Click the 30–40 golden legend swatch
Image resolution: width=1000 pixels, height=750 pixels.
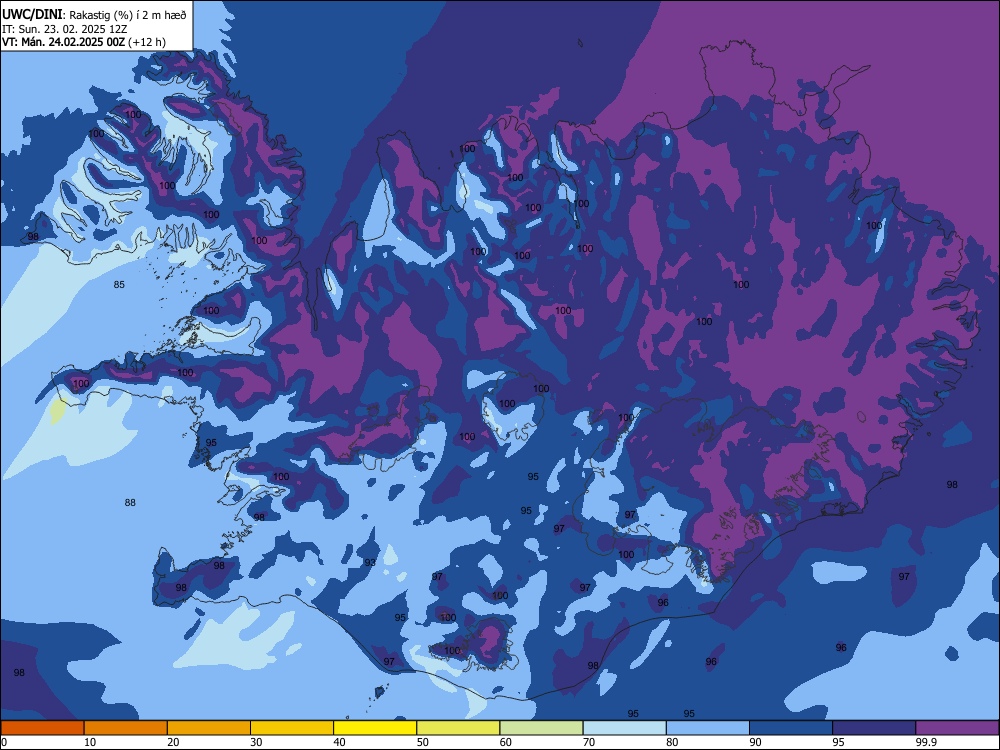coord(292,728)
